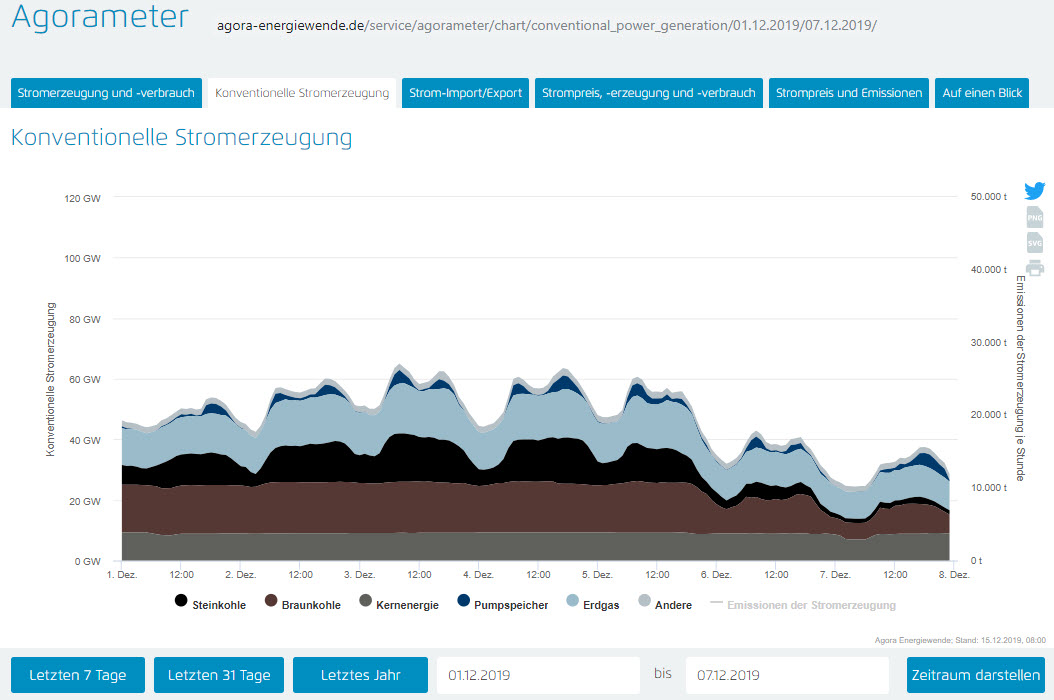Viewport: 1054px width, 700px height.
Task: Enable Emissionen der Stromerzeugung line in legend
Action: point(802,605)
